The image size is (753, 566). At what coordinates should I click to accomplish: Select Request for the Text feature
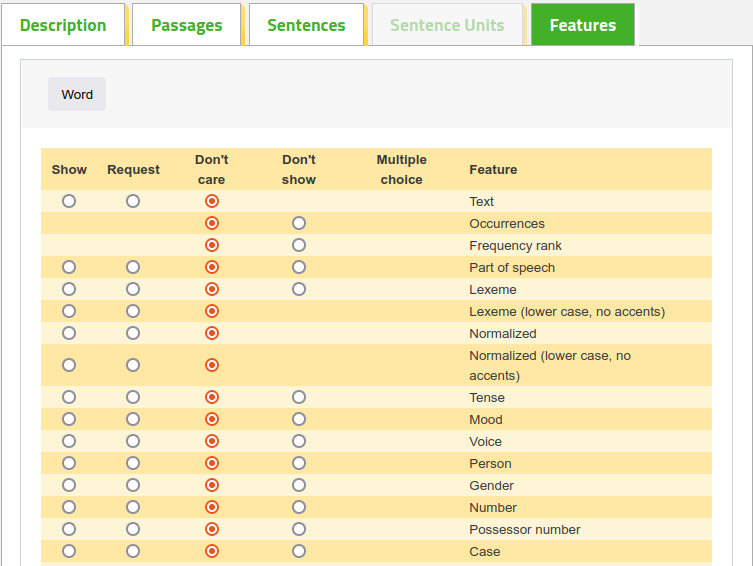pyautogui.click(x=133, y=201)
